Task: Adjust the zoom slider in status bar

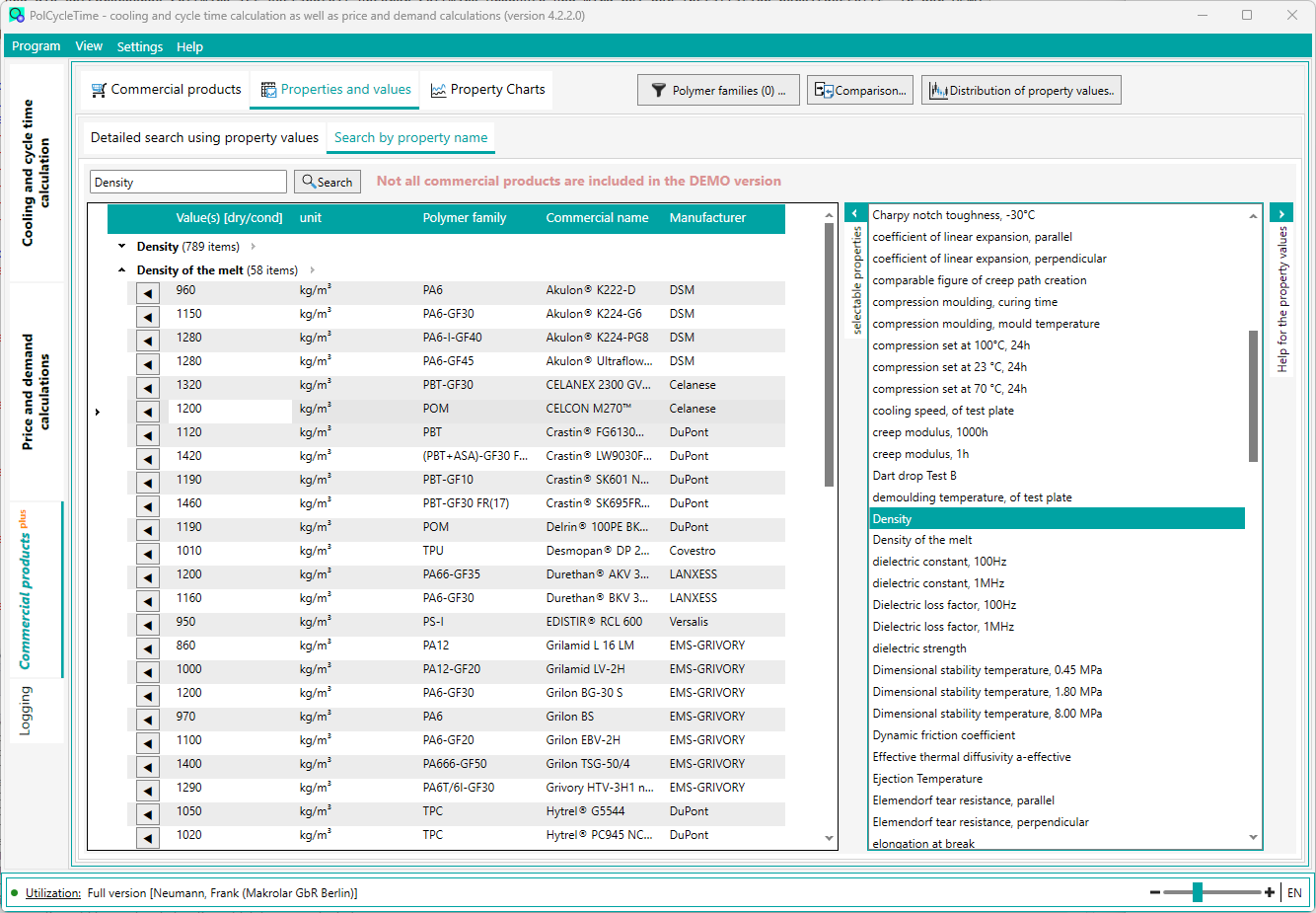Action: pyautogui.click(x=1197, y=893)
